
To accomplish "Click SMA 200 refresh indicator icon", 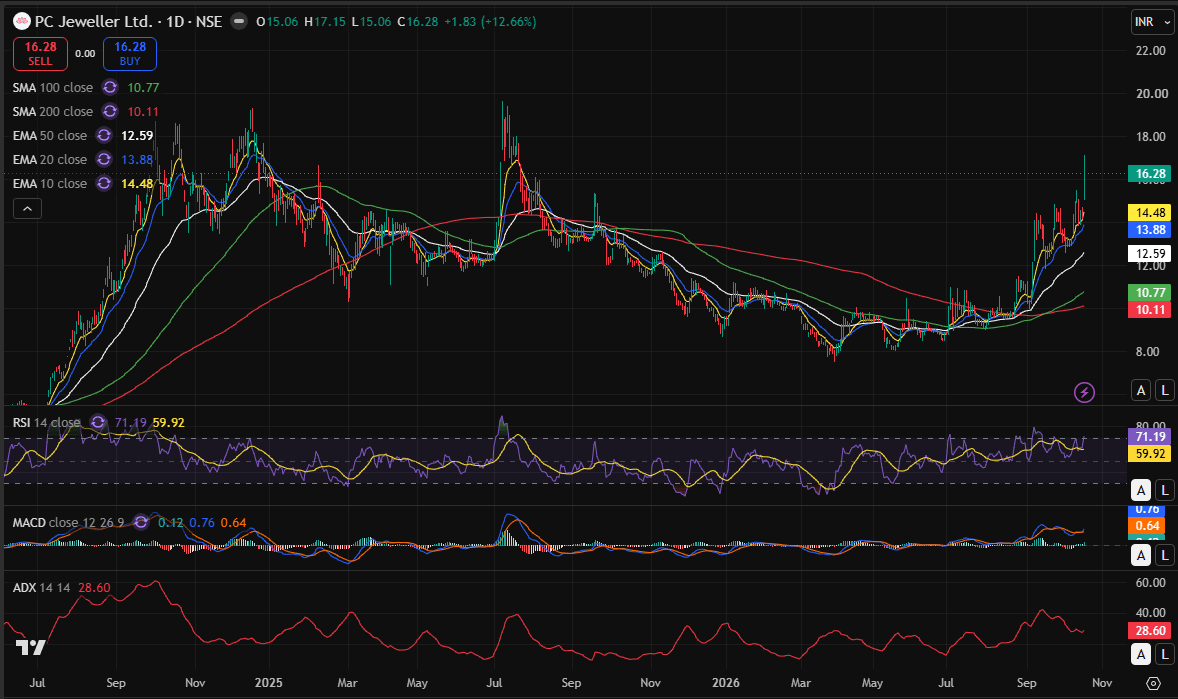I will coord(110,112).
